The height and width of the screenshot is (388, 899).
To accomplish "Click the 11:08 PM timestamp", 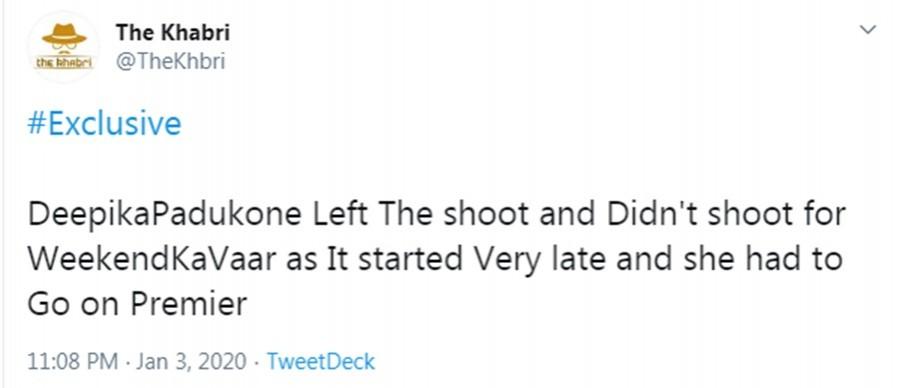I will point(73,362).
